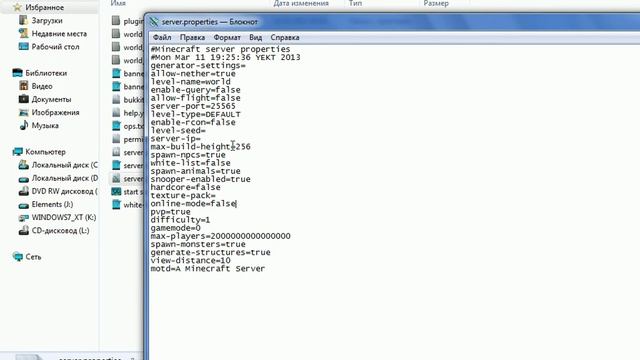Click the line hardcore=false in Notepad
The height and width of the screenshot is (360, 640).
tap(185, 187)
